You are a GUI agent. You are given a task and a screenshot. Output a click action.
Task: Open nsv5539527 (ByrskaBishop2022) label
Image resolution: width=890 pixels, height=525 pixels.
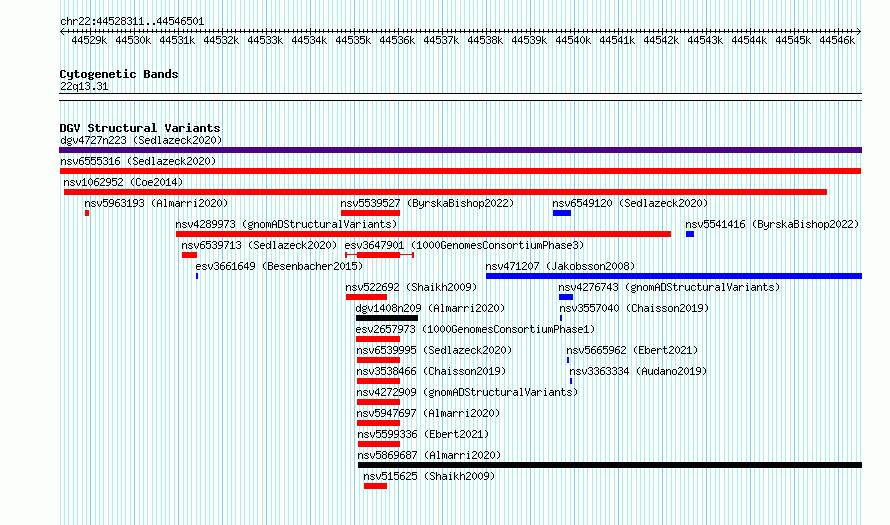coord(427,203)
